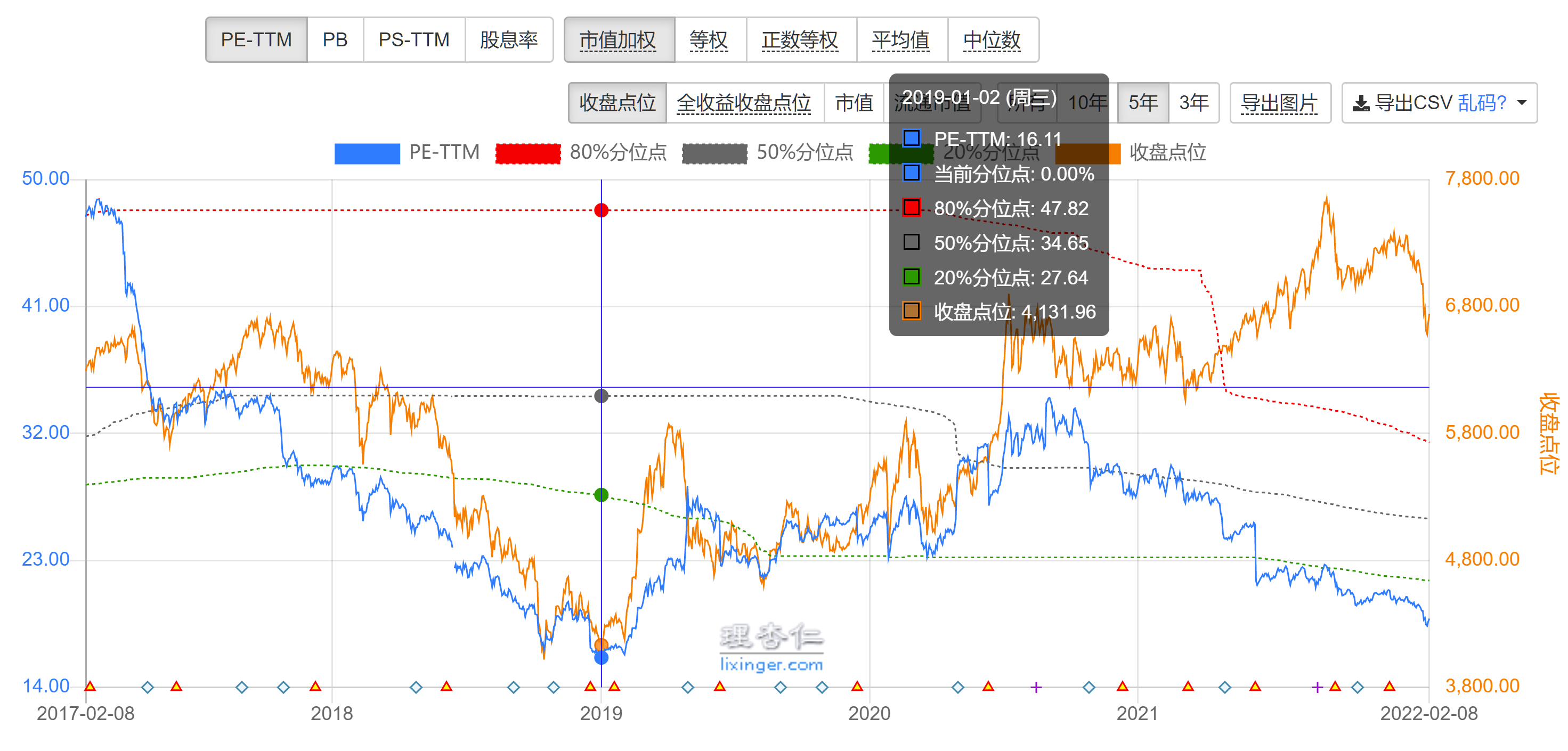1568x751 pixels.
Task: Click blue PE-TTM data point at 2019
Action: pos(602,657)
